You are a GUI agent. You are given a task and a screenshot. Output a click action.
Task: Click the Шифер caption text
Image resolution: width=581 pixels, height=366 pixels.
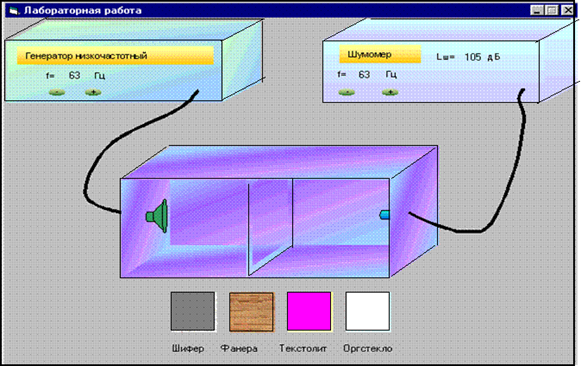(188, 349)
